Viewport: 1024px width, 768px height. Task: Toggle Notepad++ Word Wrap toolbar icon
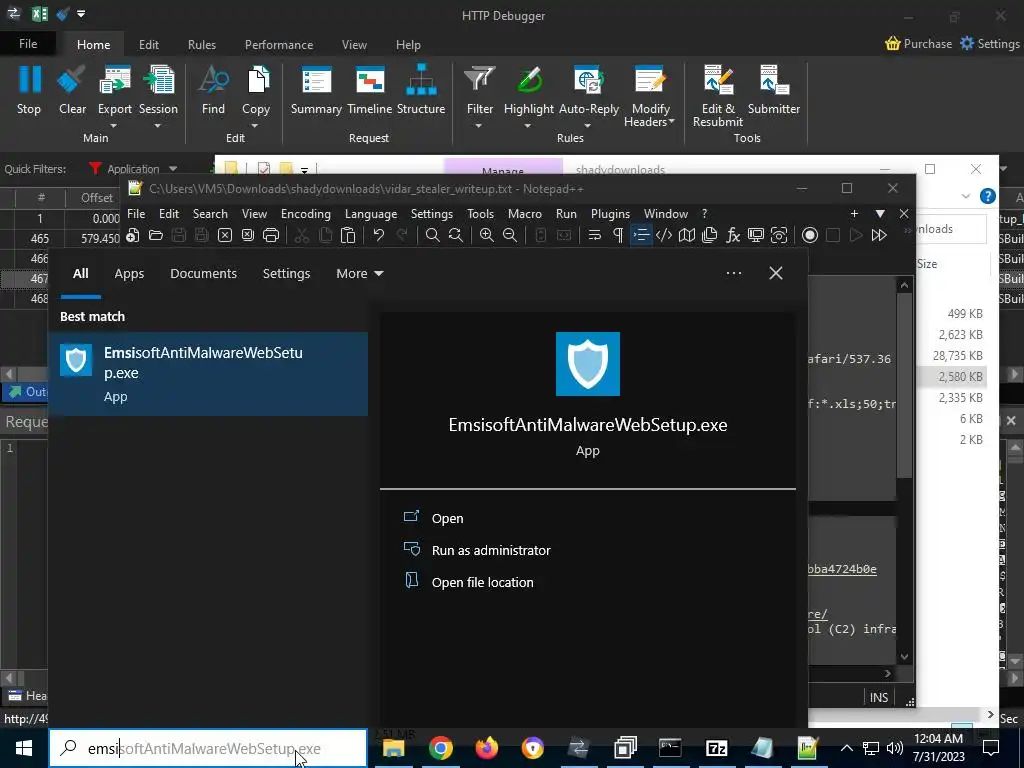594,235
